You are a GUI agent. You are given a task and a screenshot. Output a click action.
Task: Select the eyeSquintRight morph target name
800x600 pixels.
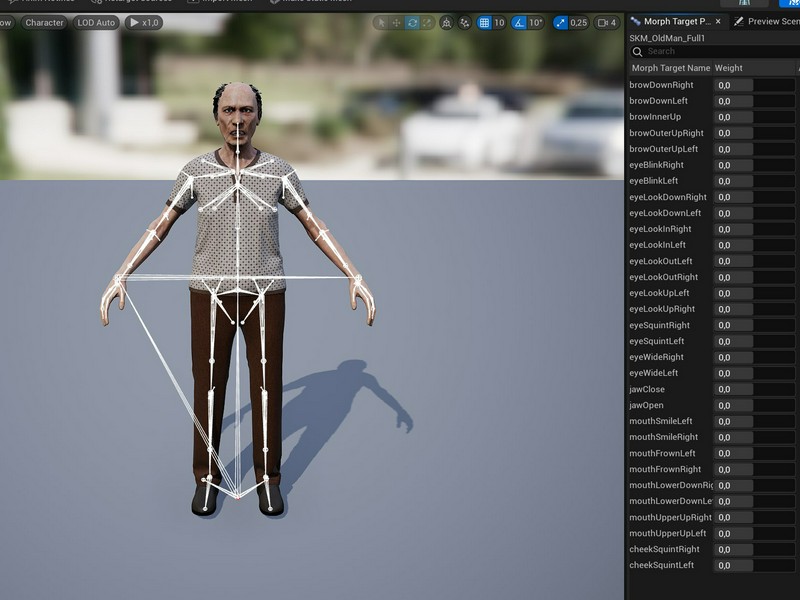[659, 325]
